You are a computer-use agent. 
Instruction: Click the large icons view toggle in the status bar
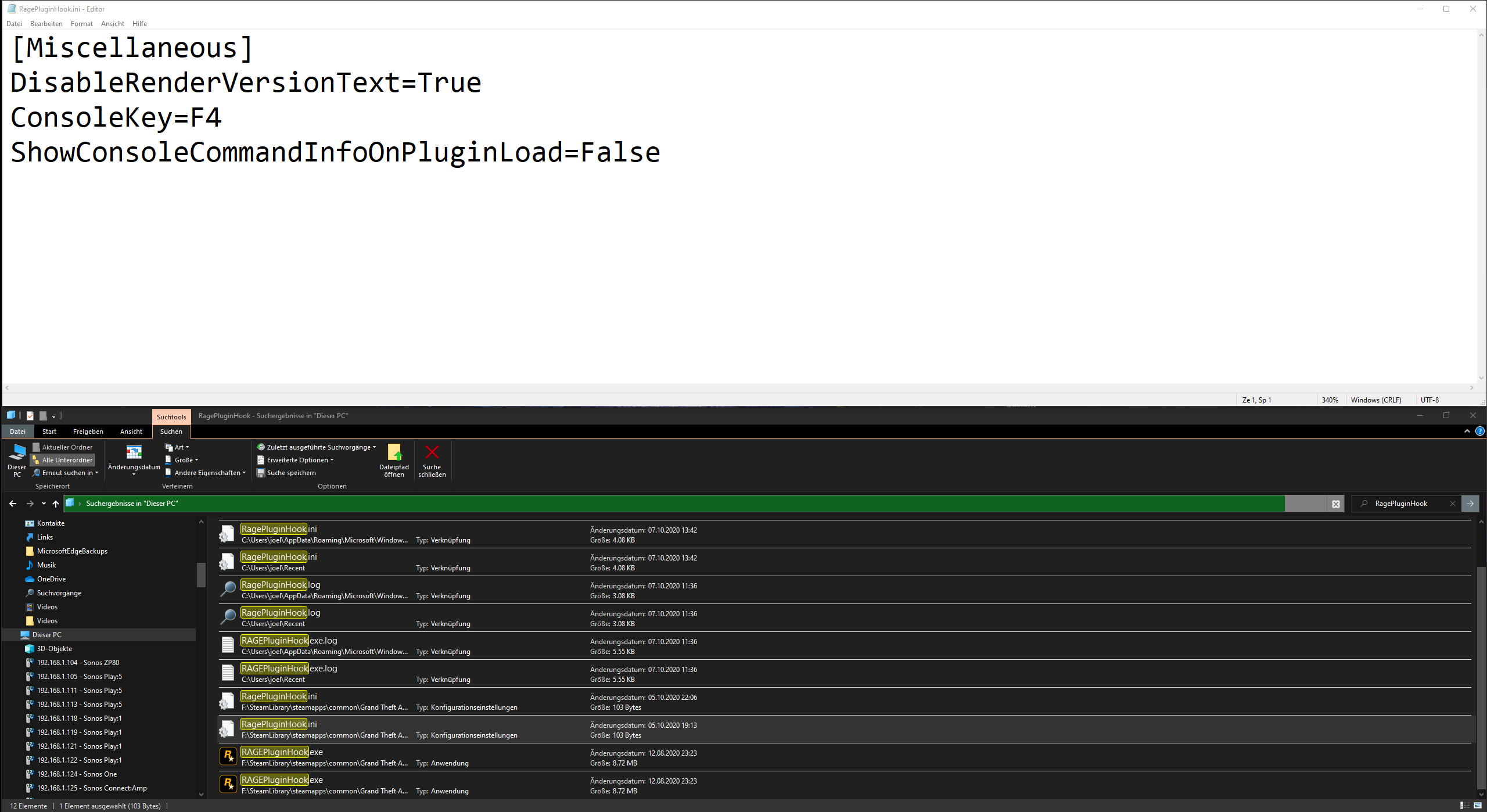tap(1477, 806)
